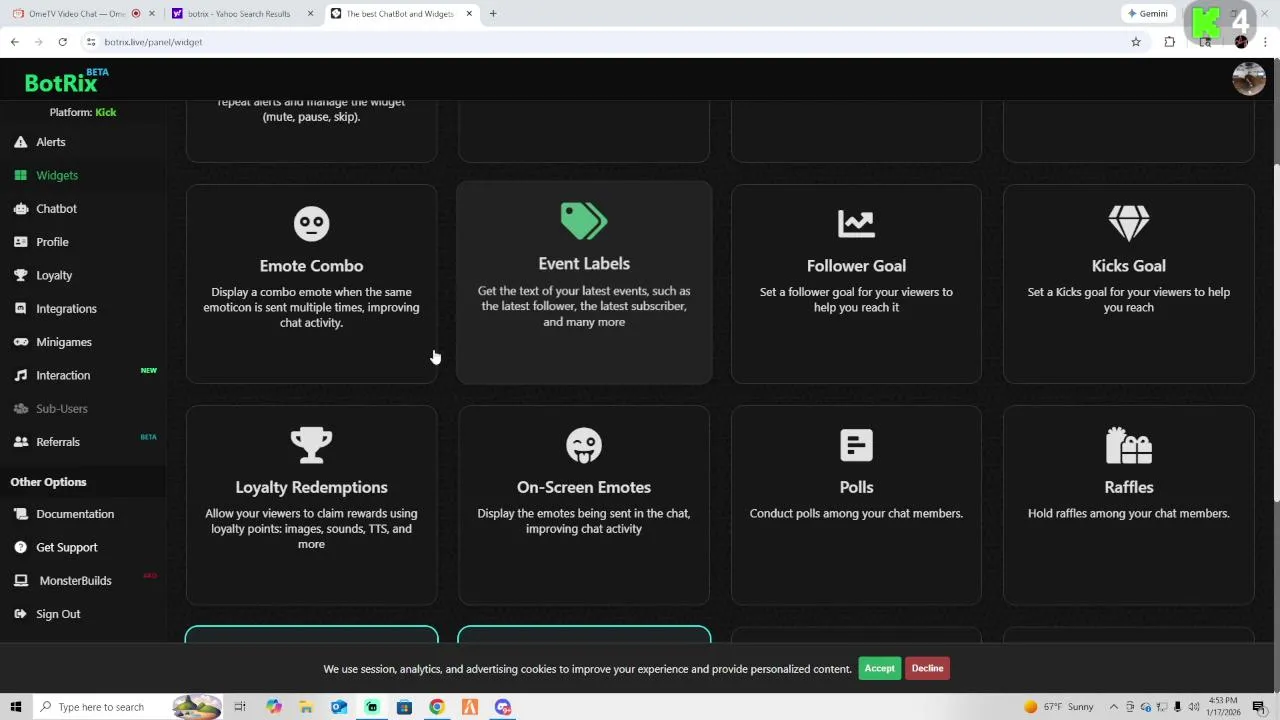Click the On-Screen Emotes tongue face icon

pos(584,445)
